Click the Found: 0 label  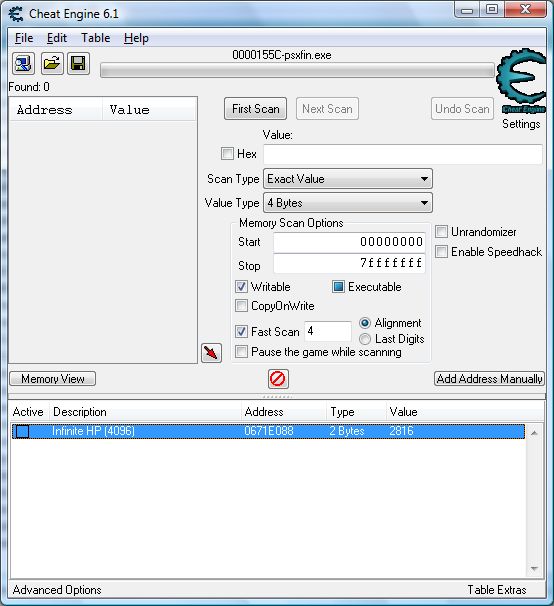29,87
